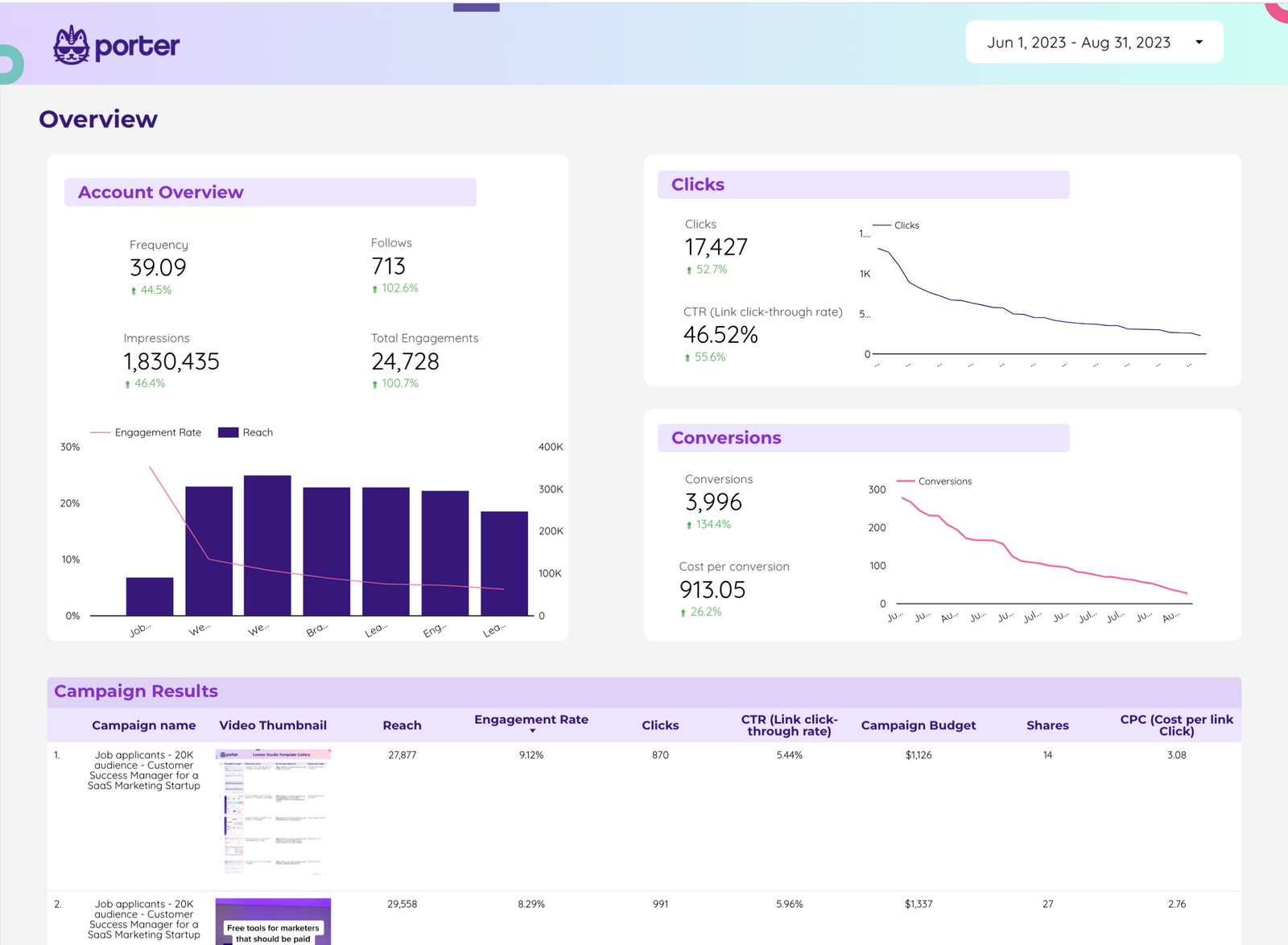Click the date range dropdown arrow
Screen dimensions: 1288x945
[x=1199, y=43]
